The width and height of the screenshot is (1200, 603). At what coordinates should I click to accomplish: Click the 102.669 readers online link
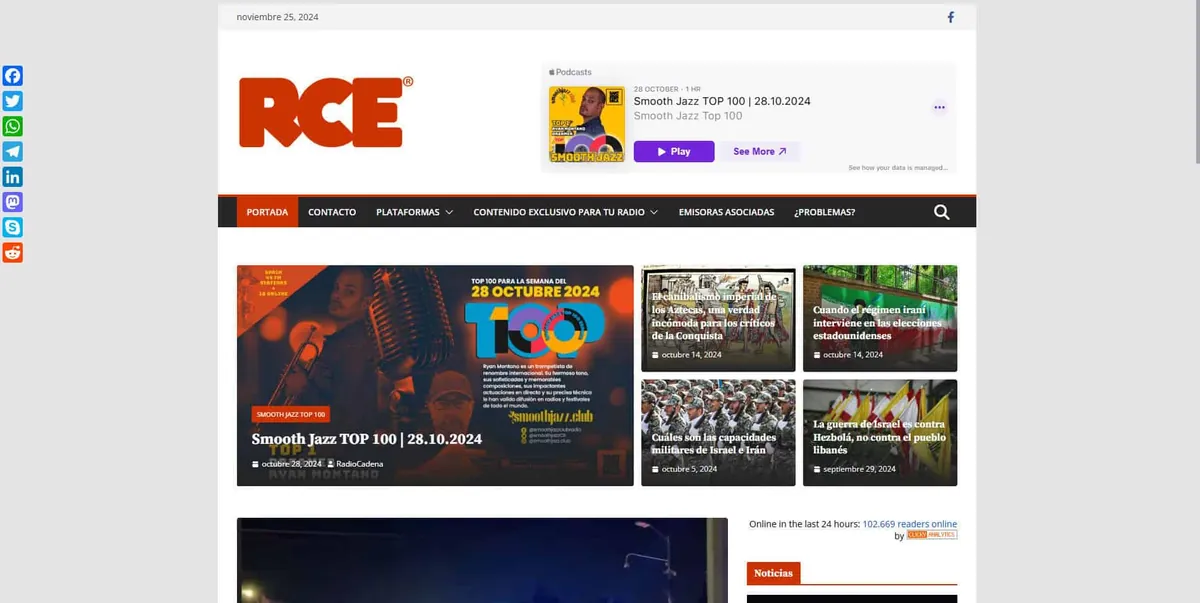pos(910,524)
